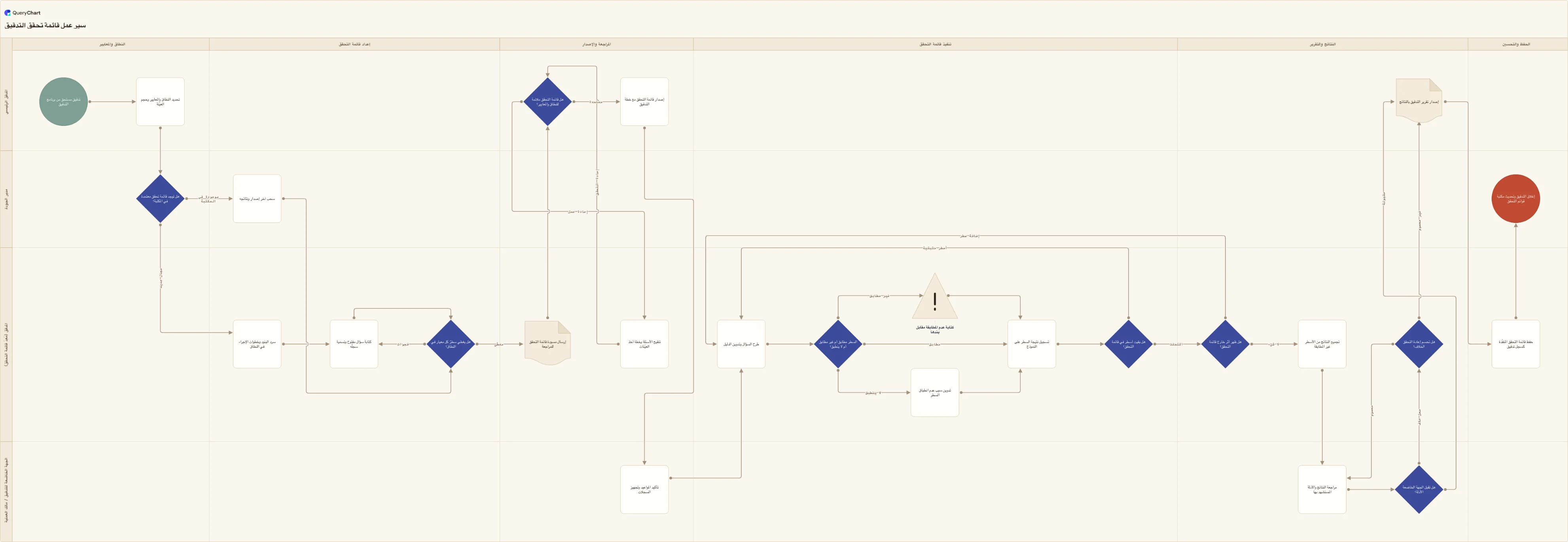Select process box 'مراجعة النتائج والأدلة المستشهد بها'
Screen dimensions: 1568x542
coord(1322,490)
